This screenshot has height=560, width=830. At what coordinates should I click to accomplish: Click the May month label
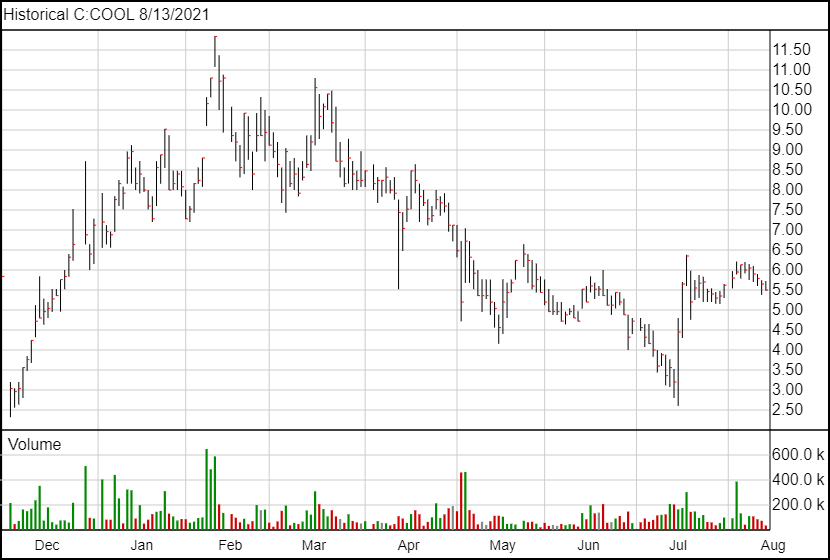[502, 545]
